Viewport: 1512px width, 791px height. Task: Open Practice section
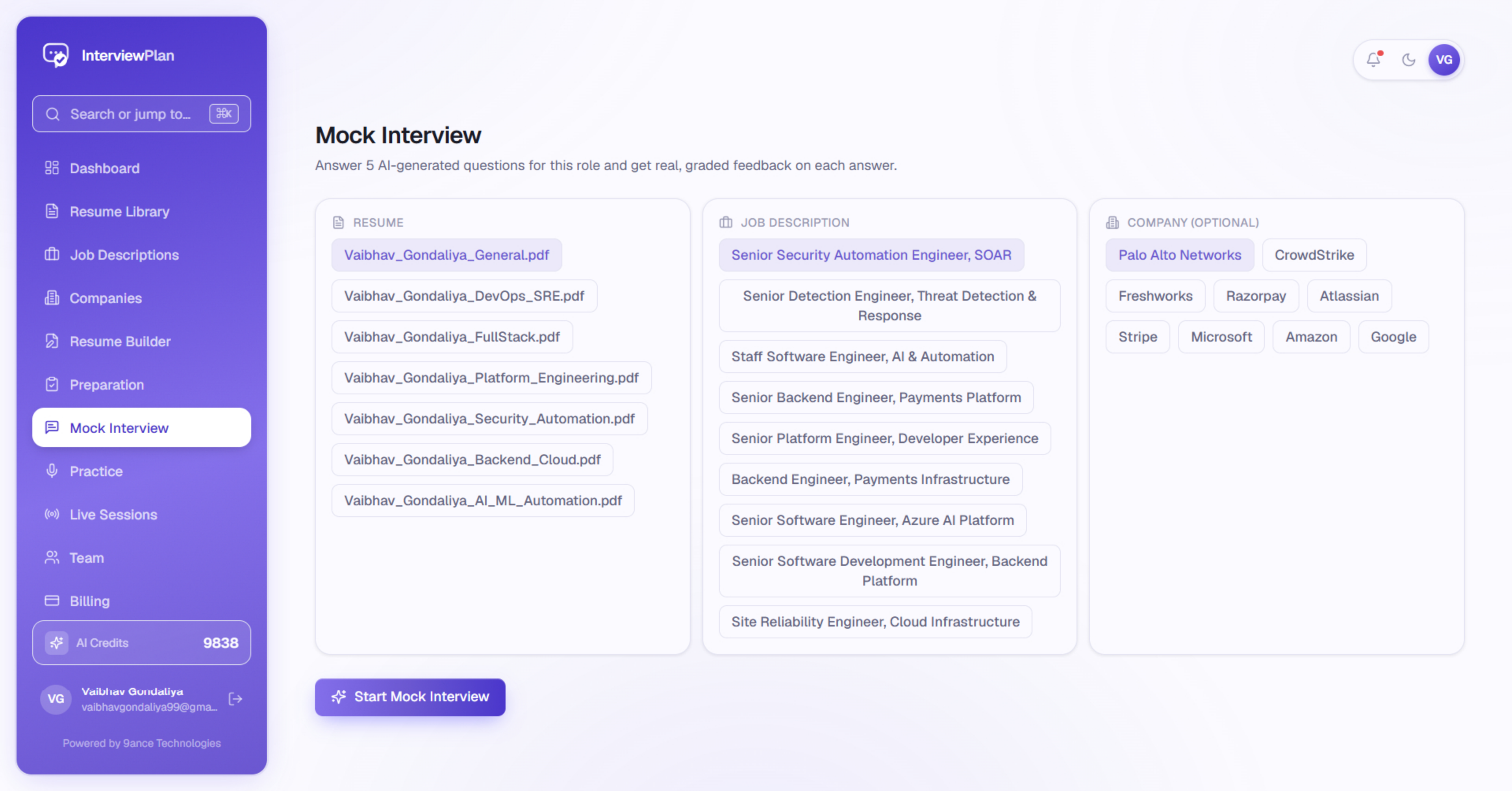pyautogui.click(x=141, y=471)
